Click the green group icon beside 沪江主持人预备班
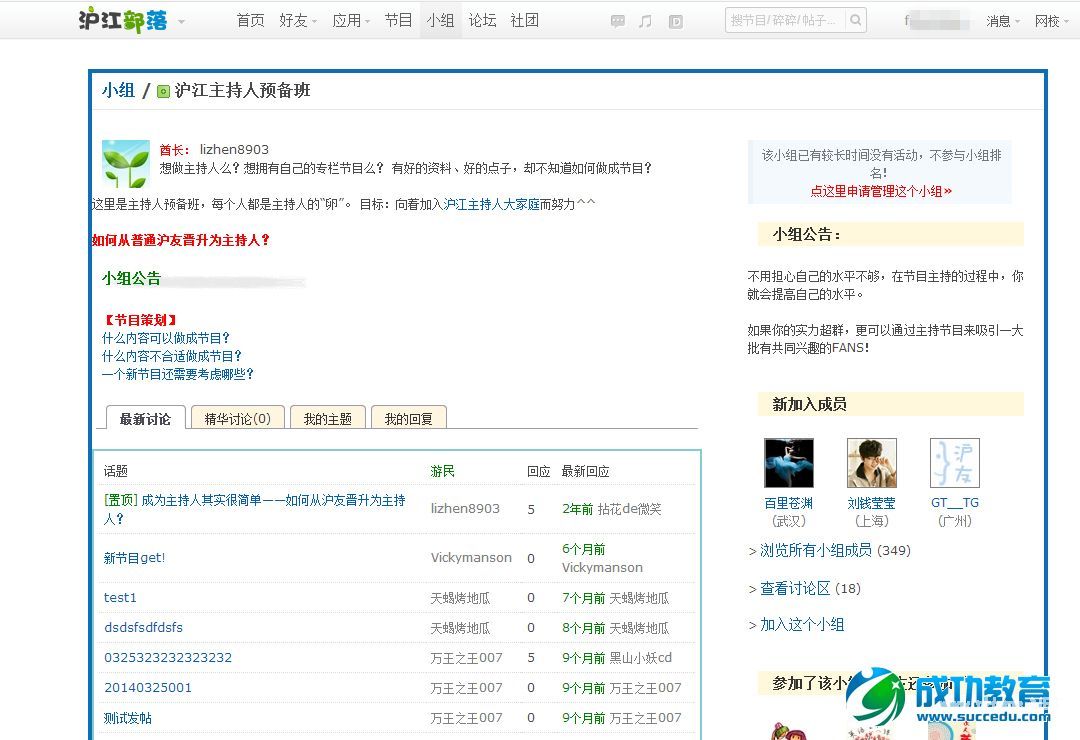Viewport: 1080px width, 740px height. [164, 91]
